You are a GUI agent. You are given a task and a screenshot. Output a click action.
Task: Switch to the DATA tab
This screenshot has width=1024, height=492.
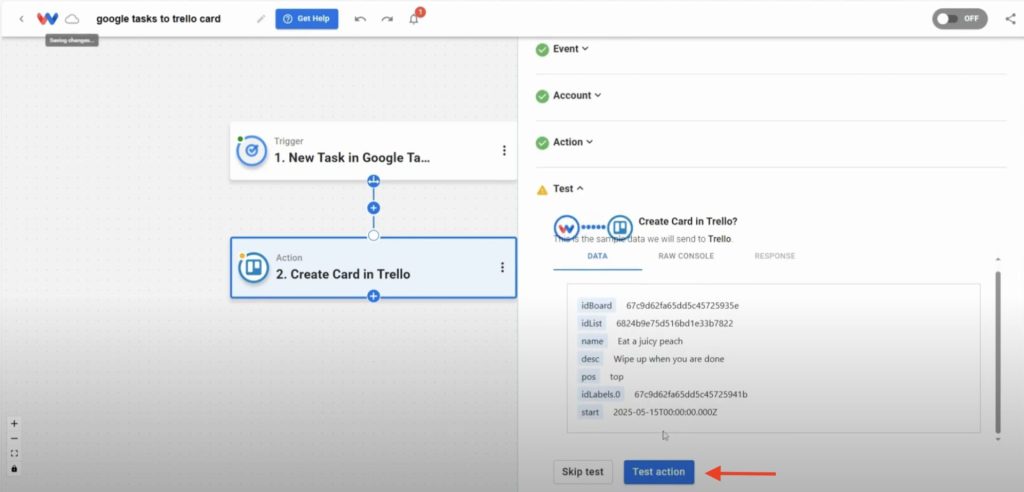click(x=598, y=256)
